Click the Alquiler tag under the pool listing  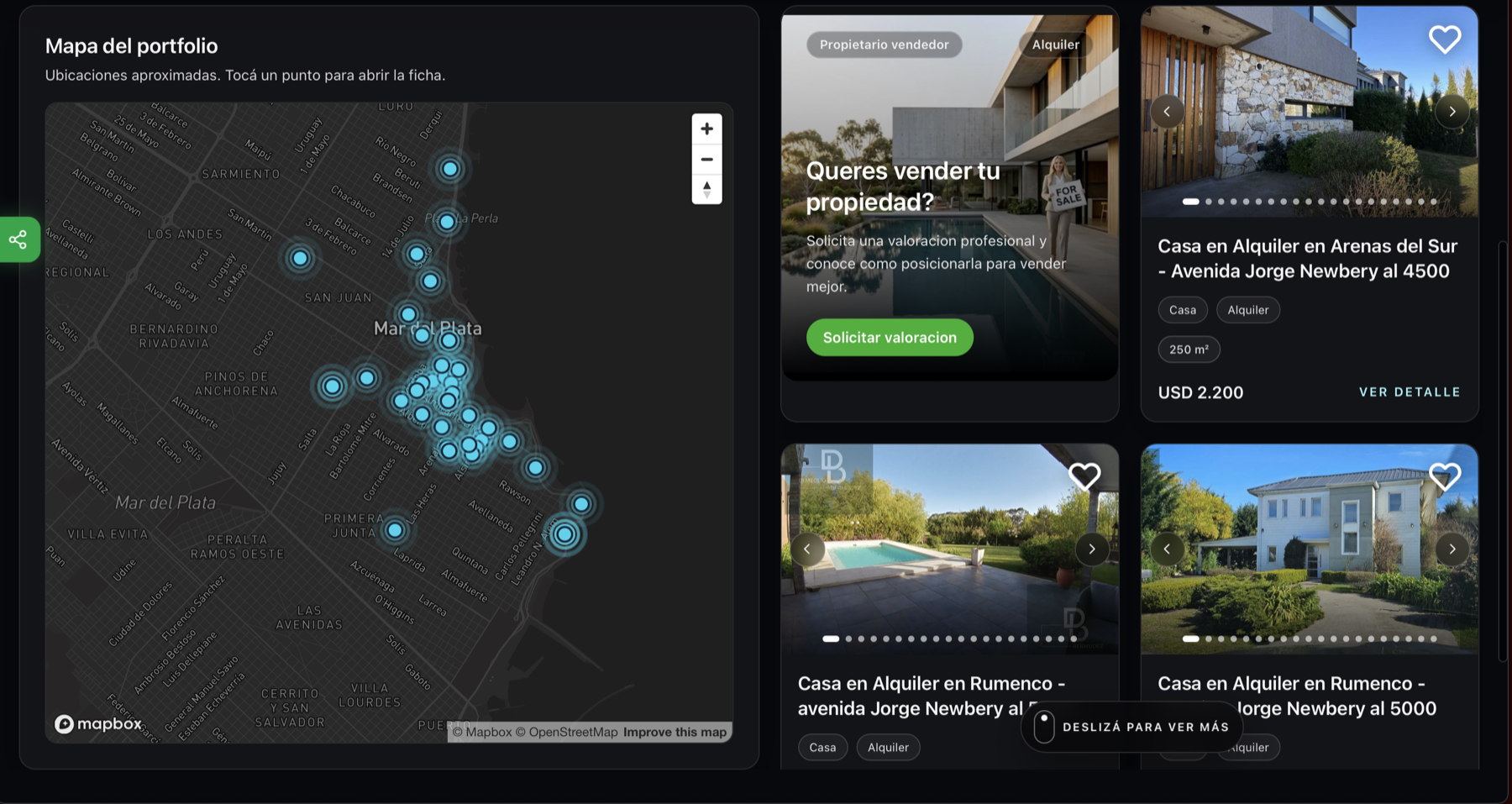point(888,748)
